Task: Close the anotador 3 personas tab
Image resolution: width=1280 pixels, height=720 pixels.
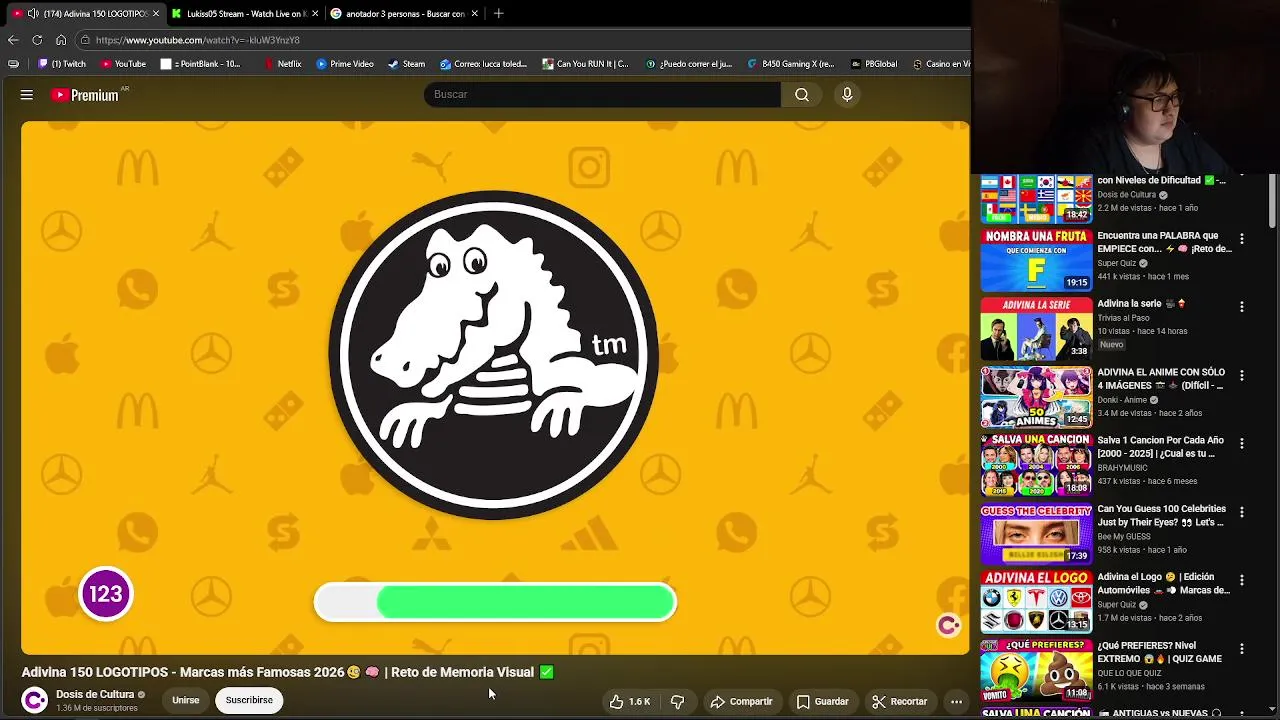Action: pyautogui.click(x=474, y=13)
